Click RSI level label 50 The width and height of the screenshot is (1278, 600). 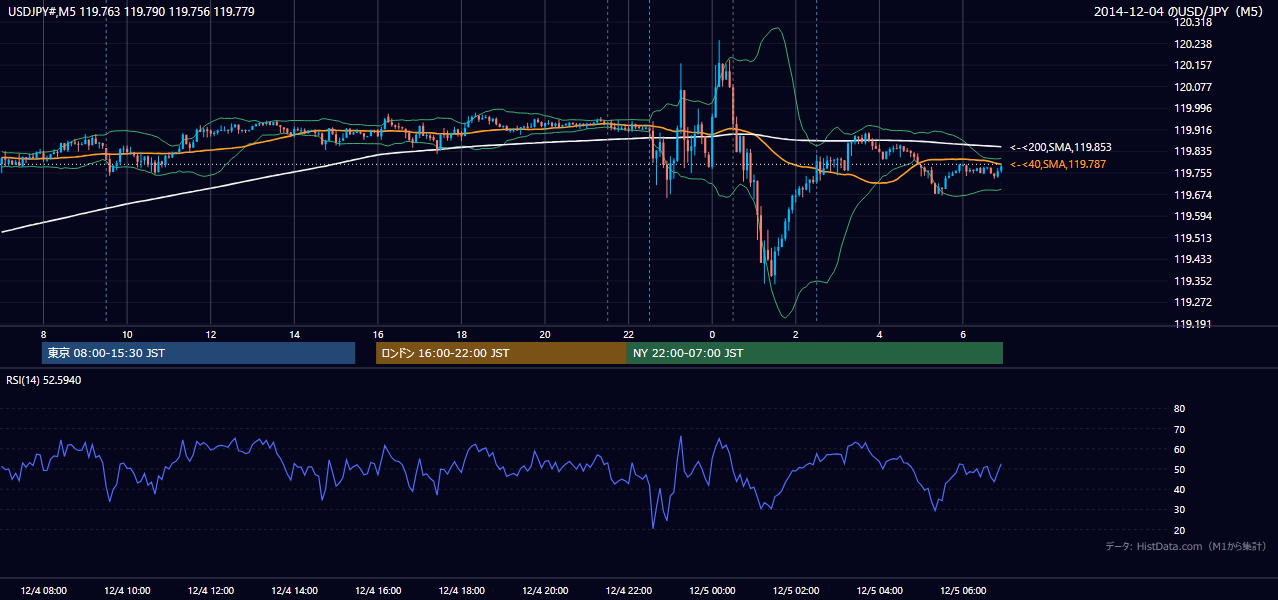tap(1179, 469)
